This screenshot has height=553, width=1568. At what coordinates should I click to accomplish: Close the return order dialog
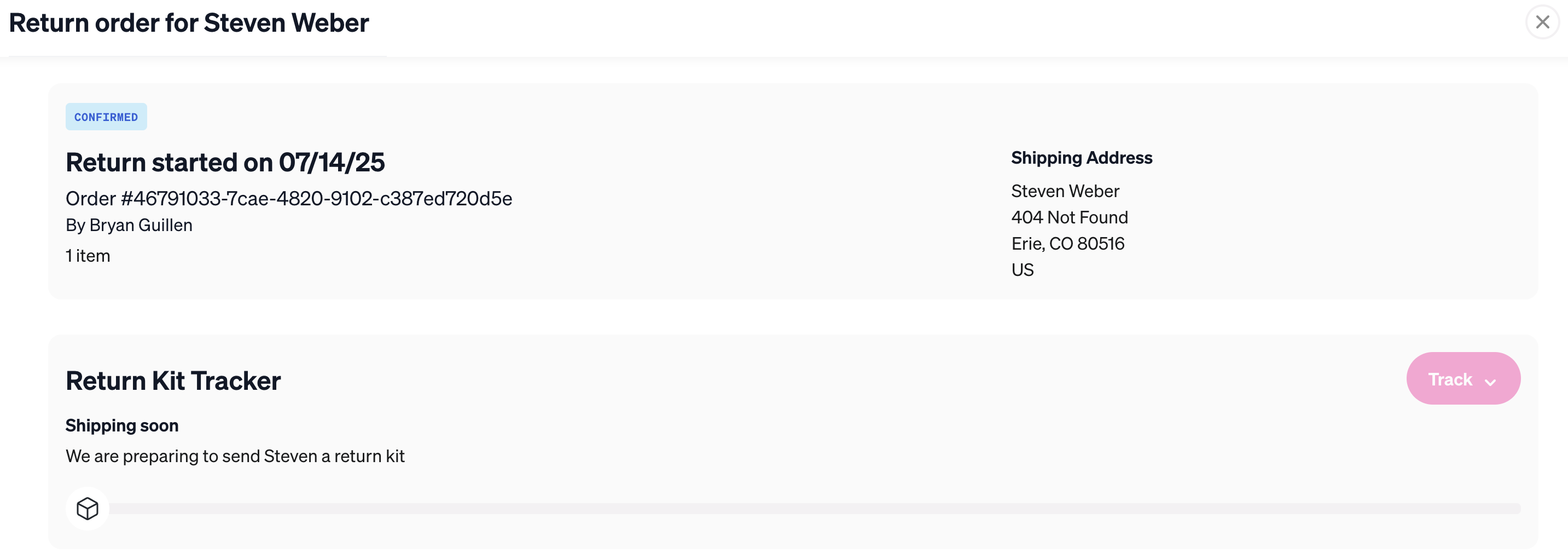pos(1542,22)
